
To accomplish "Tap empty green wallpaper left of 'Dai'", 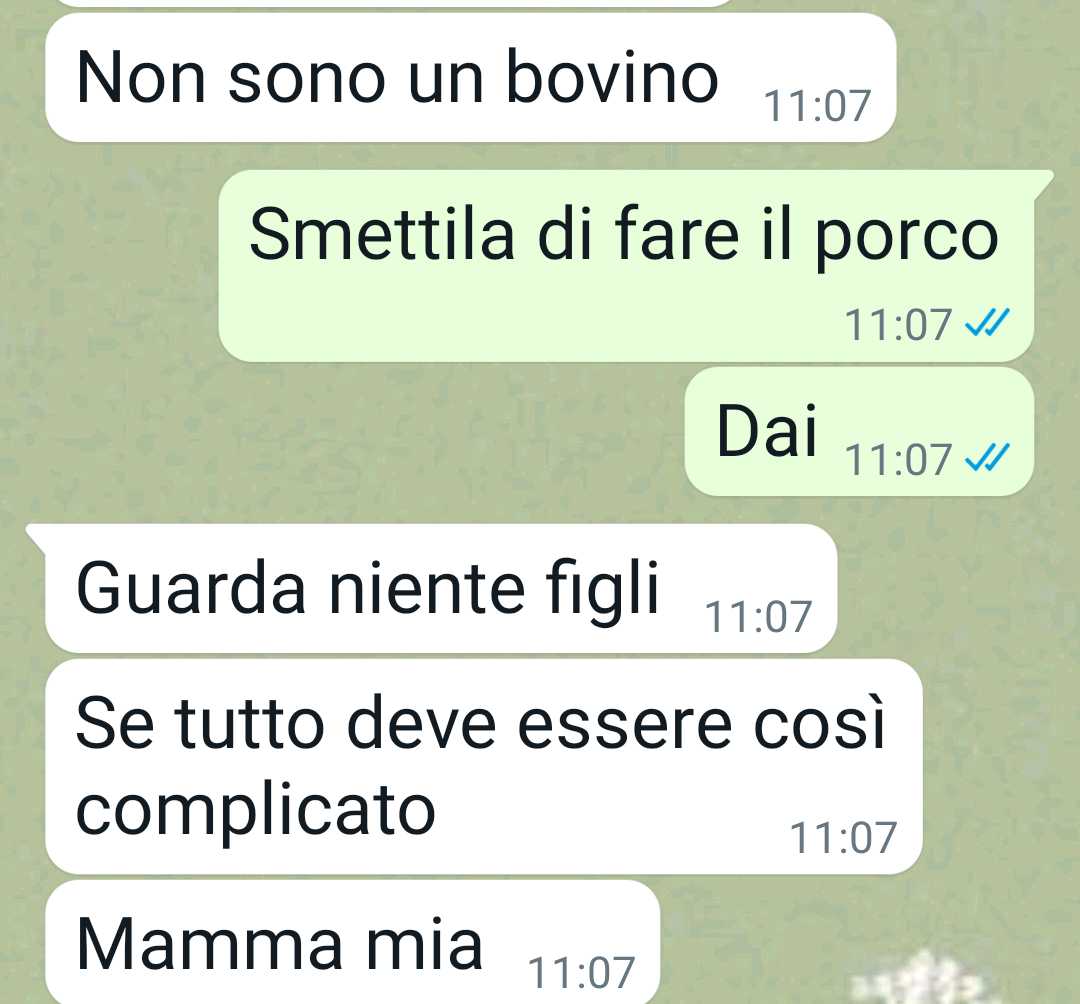I will 344,434.
